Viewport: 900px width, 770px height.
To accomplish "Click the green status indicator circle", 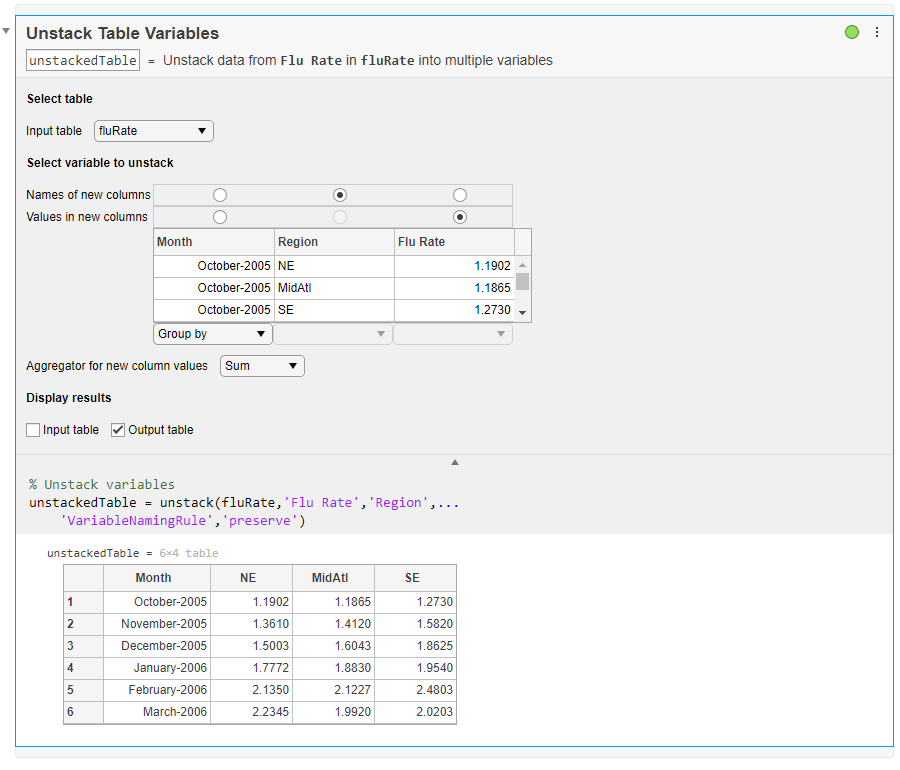I will pyautogui.click(x=852, y=32).
